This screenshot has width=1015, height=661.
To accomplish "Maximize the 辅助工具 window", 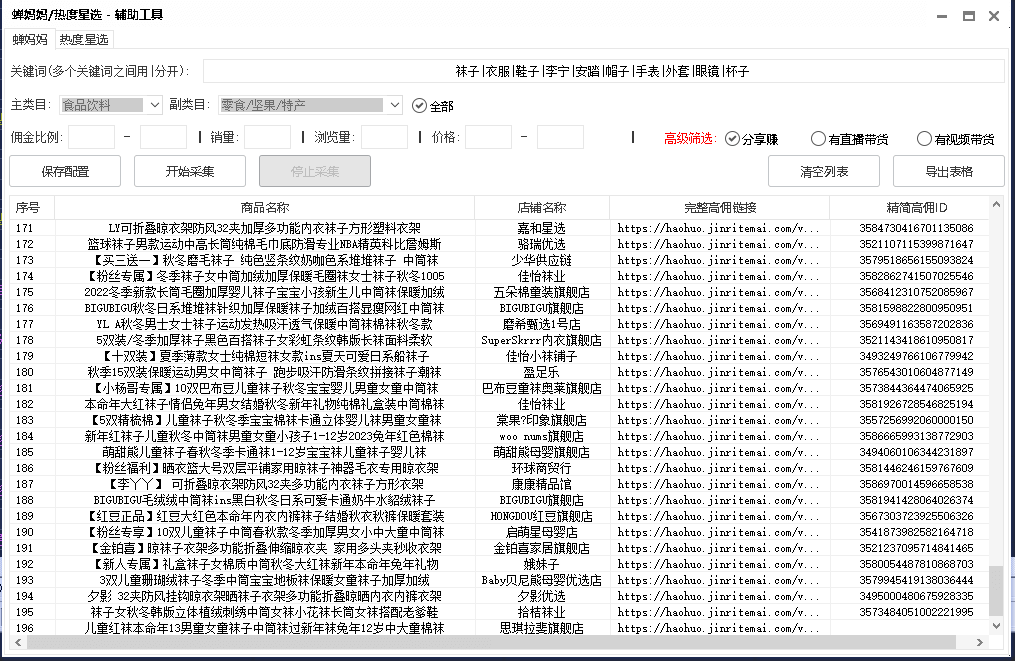I will [968, 16].
